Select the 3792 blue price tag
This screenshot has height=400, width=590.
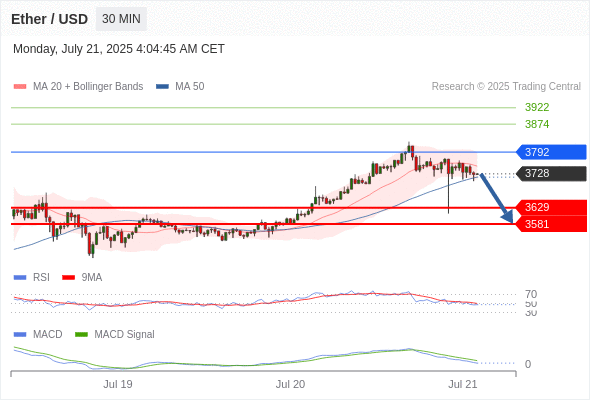tap(551, 152)
